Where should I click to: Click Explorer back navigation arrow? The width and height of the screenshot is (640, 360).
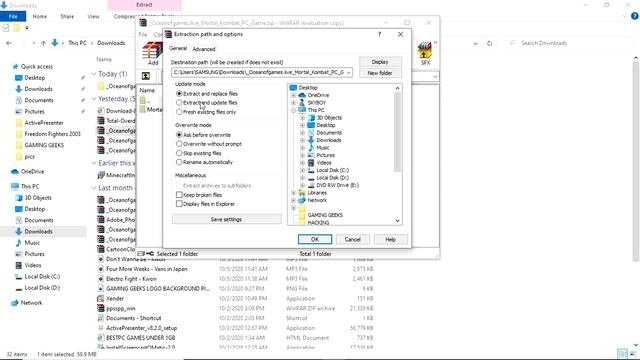pyautogui.click(x=9, y=43)
